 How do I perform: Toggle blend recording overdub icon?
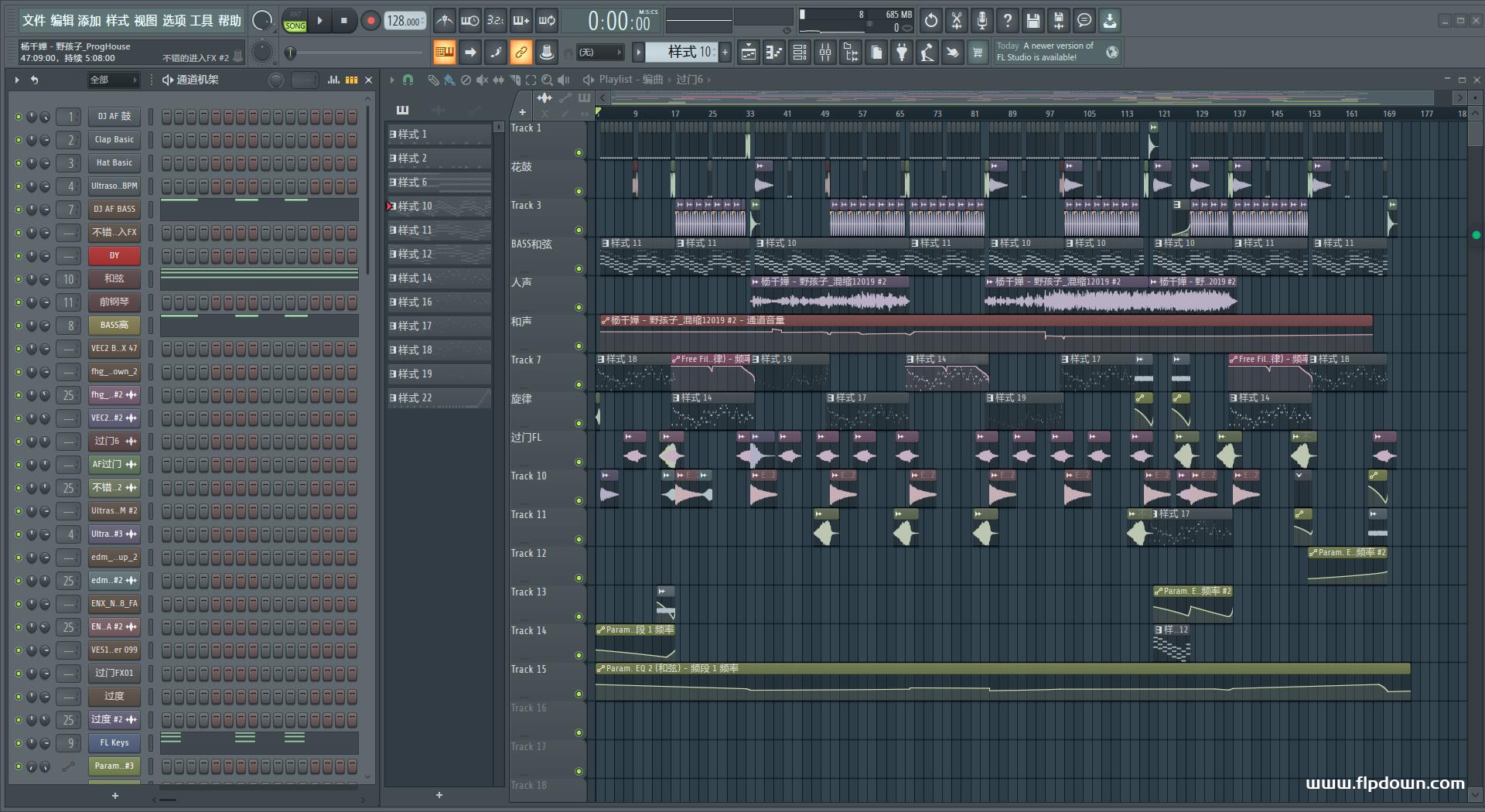[521, 21]
